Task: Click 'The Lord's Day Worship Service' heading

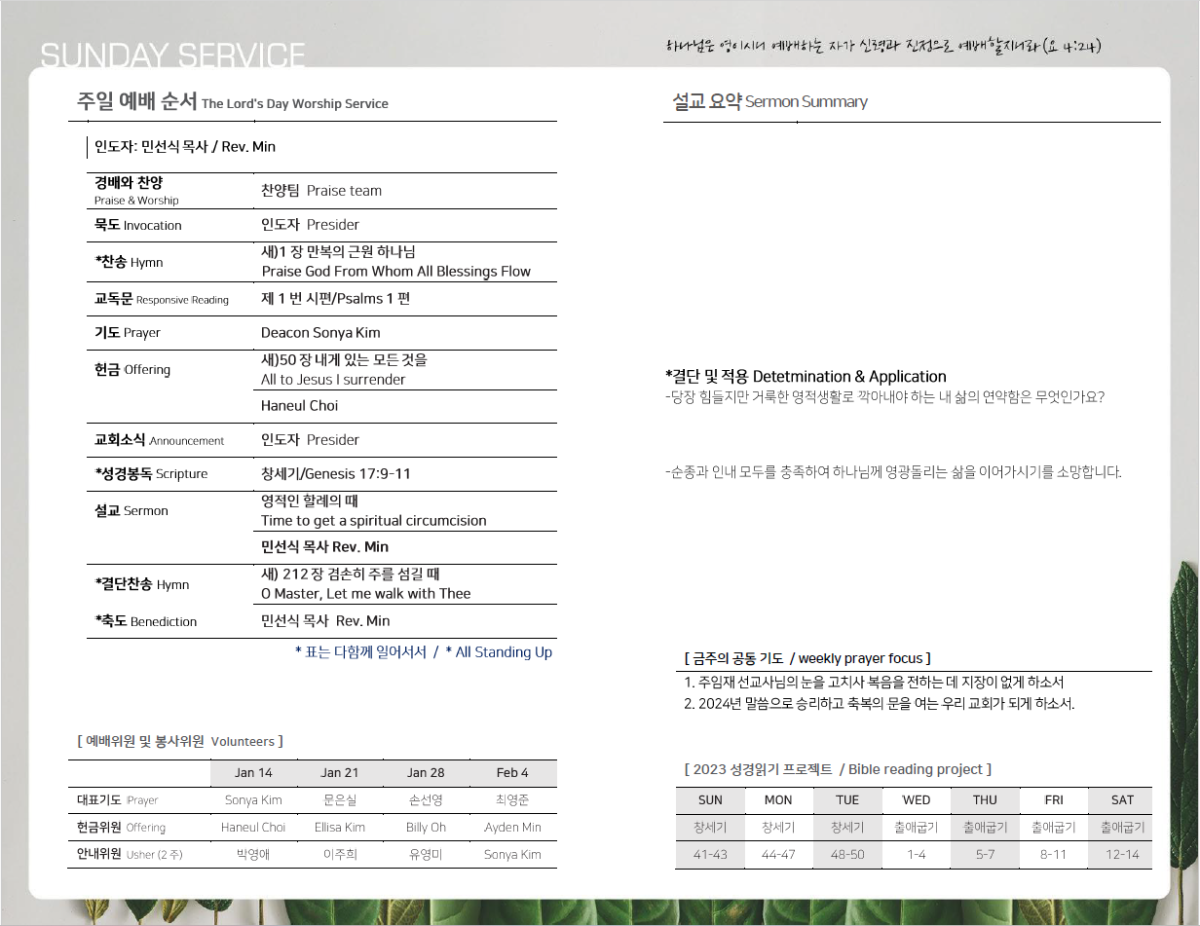Action: [x=295, y=104]
